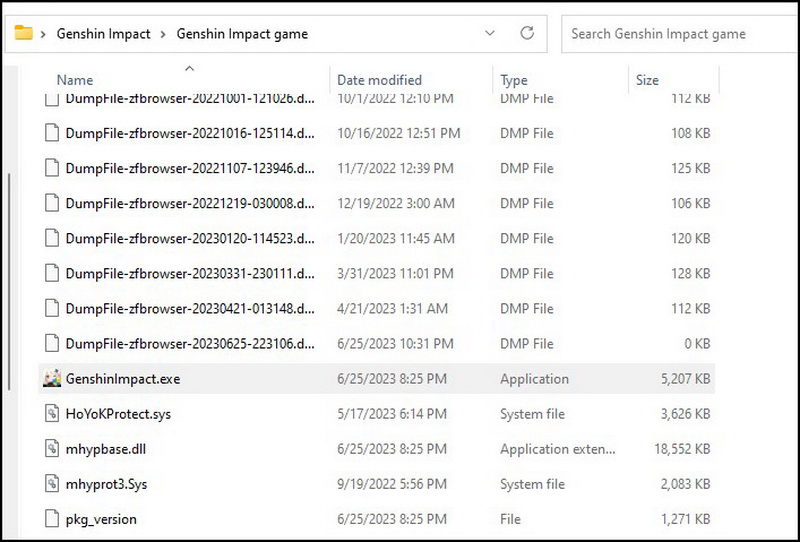The height and width of the screenshot is (542, 800).
Task: Sort by Size column header
Action: pos(647,80)
